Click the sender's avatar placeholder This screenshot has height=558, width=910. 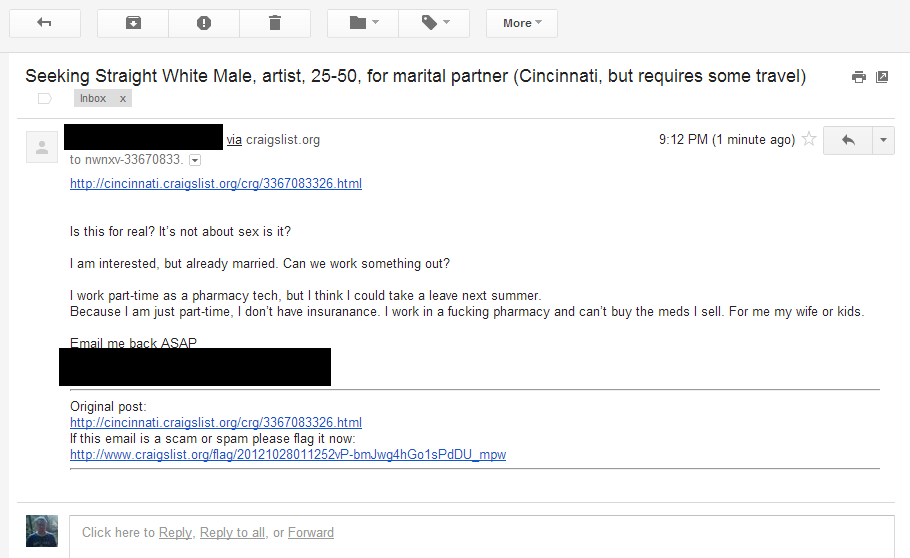pos(42,147)
